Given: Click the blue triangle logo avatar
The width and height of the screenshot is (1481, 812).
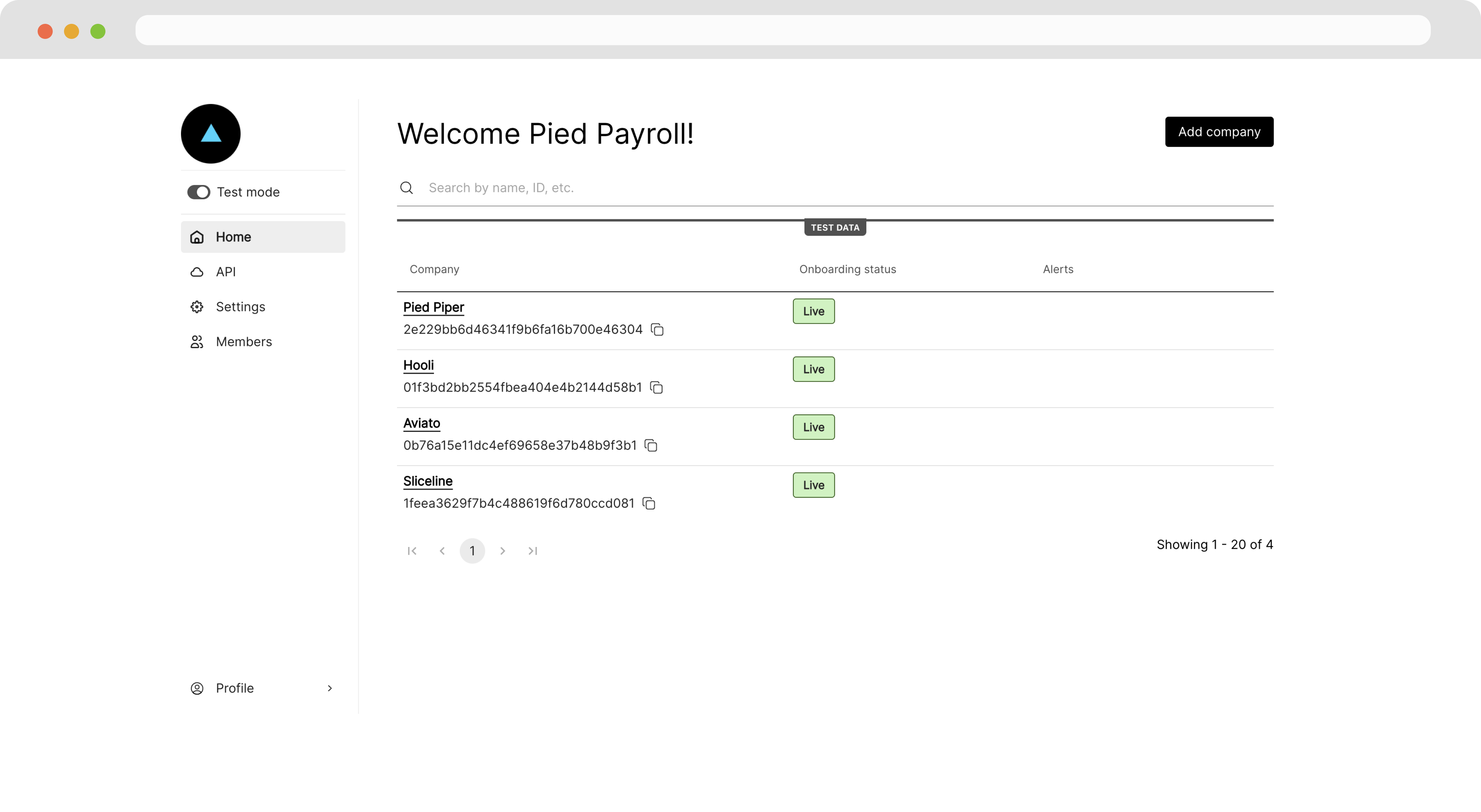Looking at the screenshot, I should pos(211,134).
